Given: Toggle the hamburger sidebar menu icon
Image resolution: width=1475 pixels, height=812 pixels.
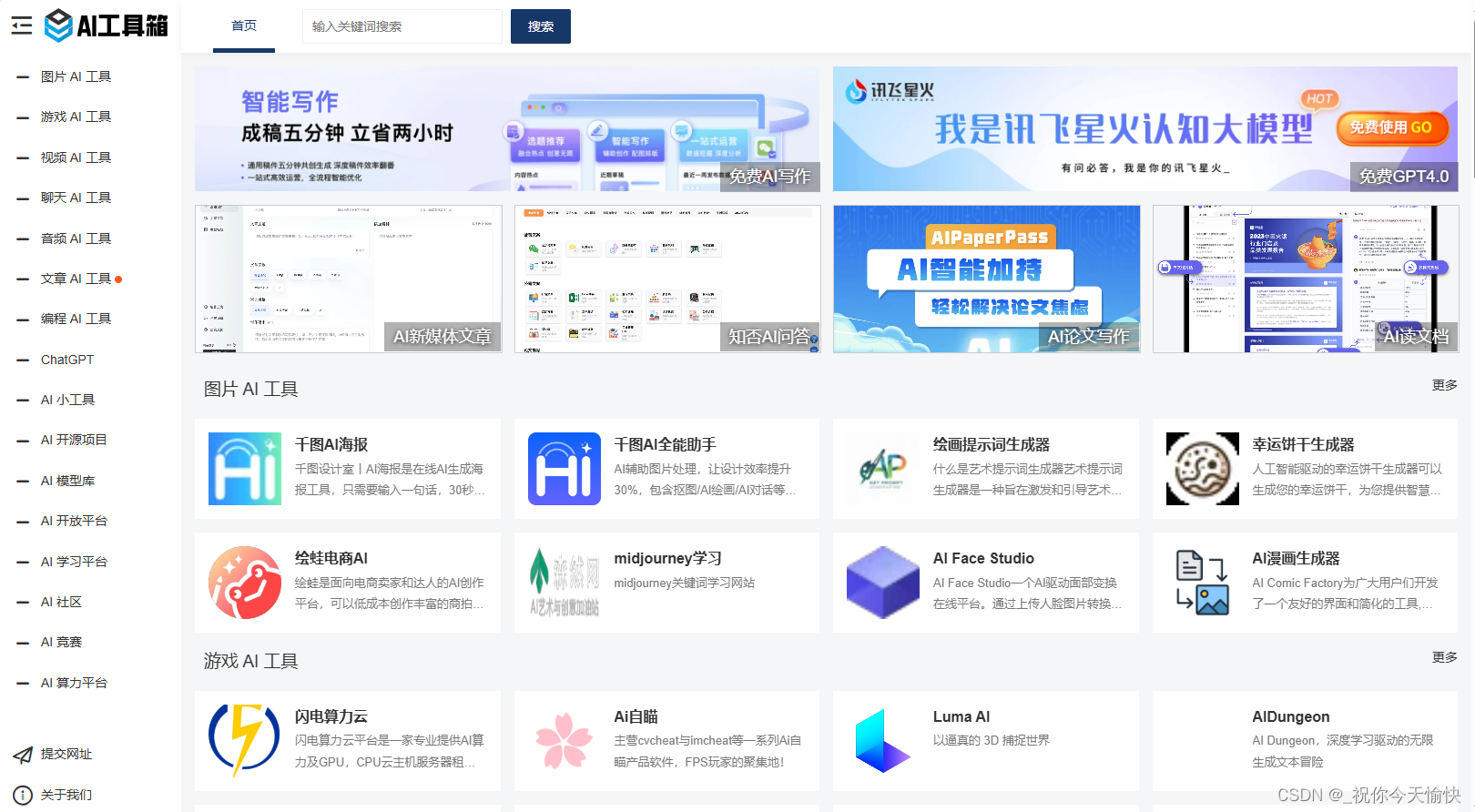Looking at the screenshot, I should click(22, 25).
